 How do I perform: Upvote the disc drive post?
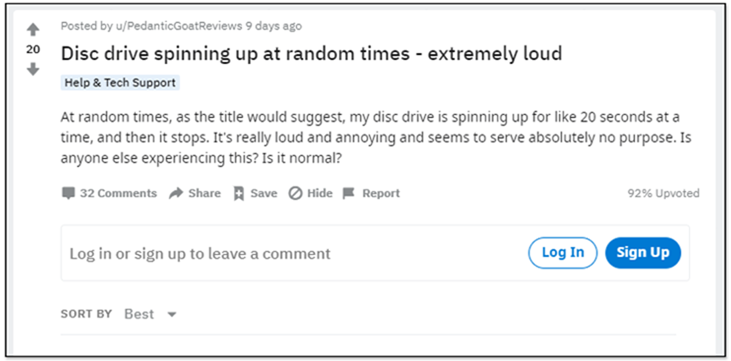click(x=33, y=30)
